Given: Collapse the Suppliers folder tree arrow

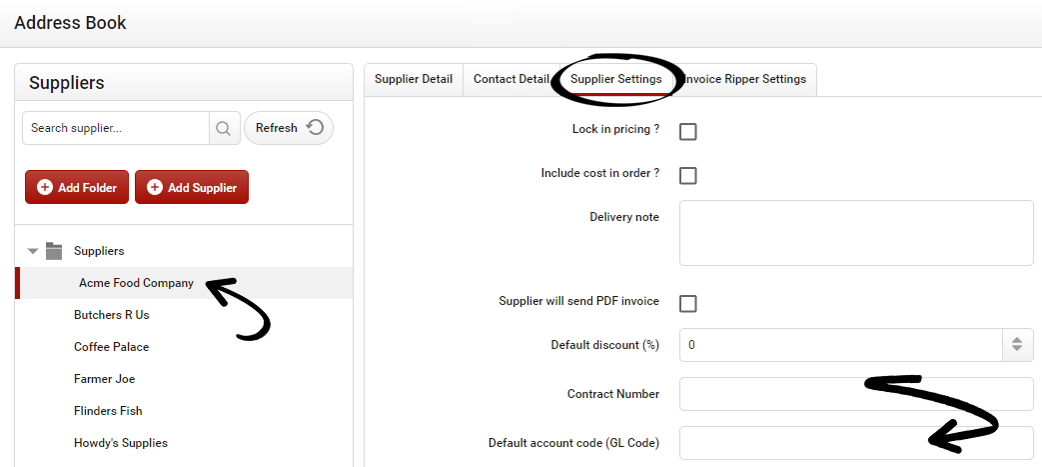Looking at the screenshot, I should coord(33,251).
